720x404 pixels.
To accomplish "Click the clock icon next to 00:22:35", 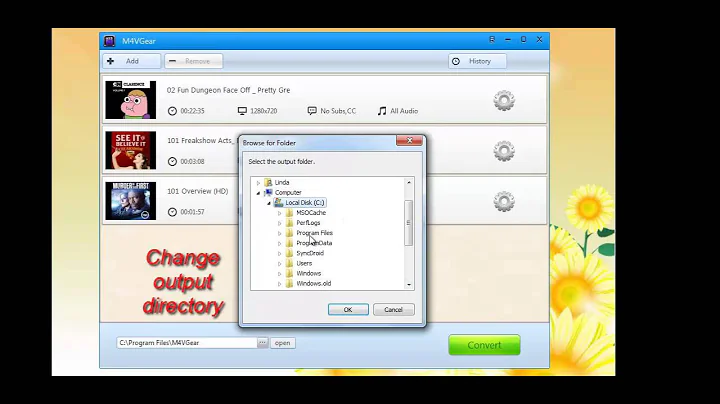I will (172, 111).
